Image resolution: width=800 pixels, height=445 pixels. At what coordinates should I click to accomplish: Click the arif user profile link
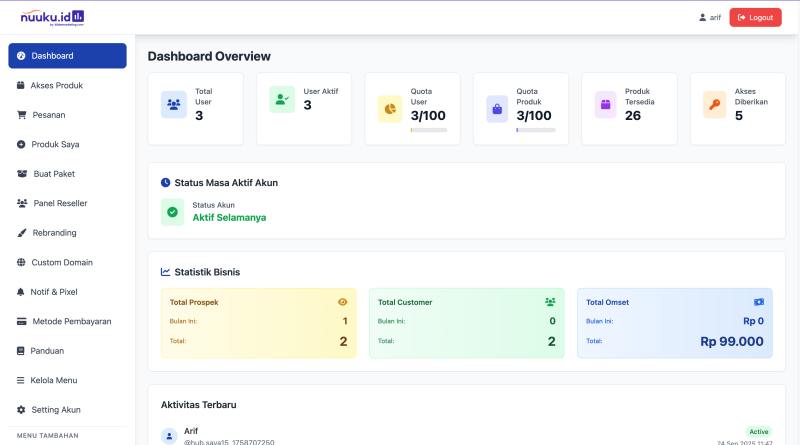pos(709,17)
